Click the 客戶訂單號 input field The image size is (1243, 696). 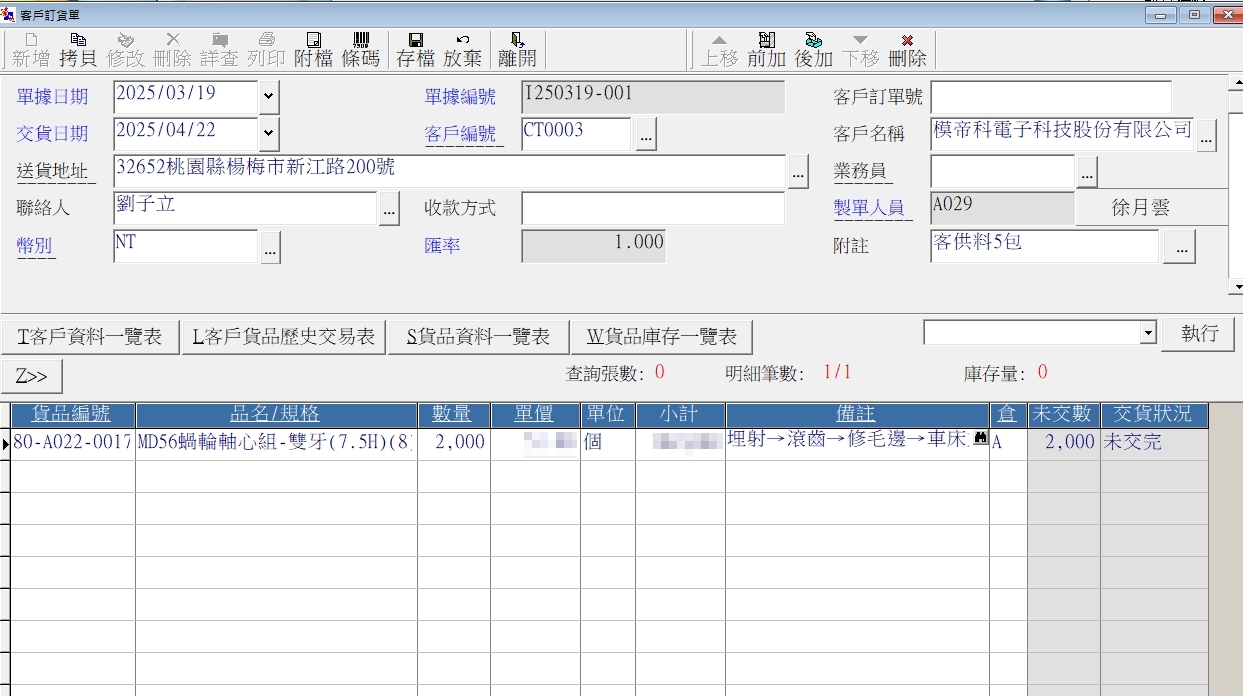click(x=1050, y=98)
